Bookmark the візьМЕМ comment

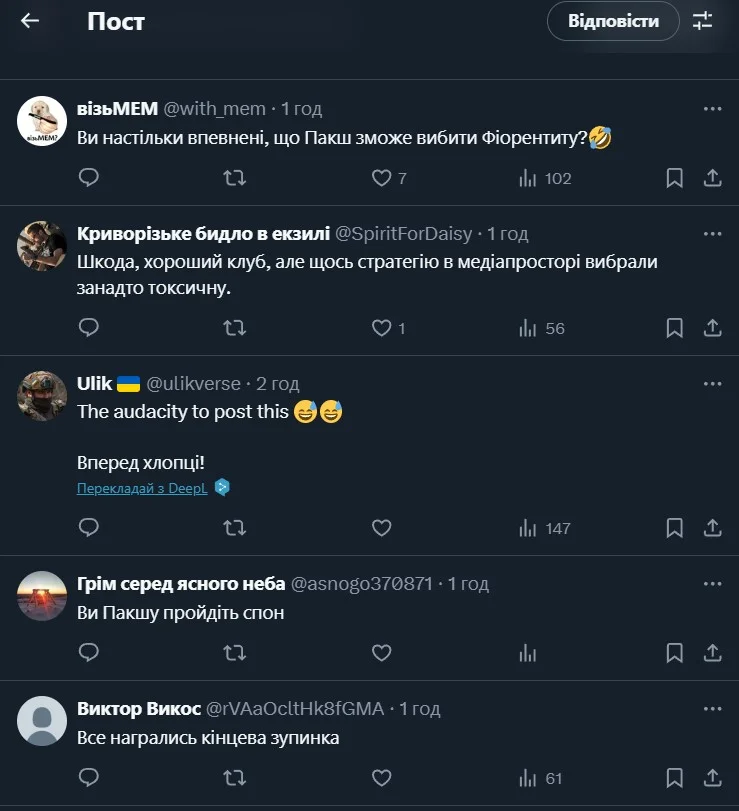pos(675,178)
